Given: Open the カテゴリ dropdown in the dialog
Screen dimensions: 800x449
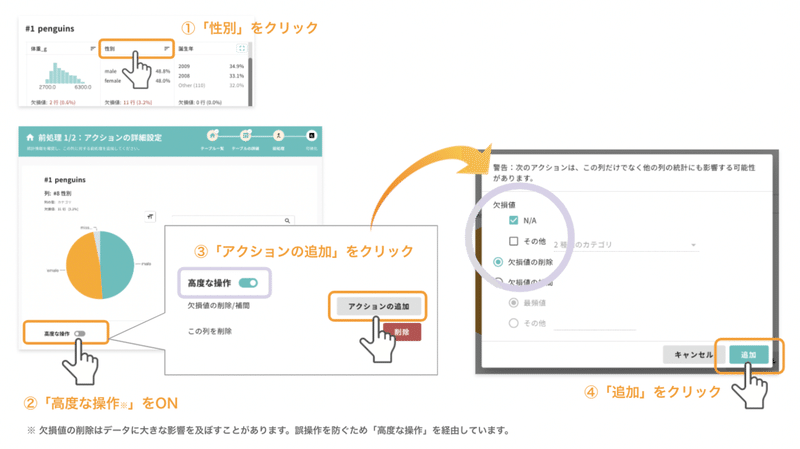Looking at the screenshot, I should [x=626, y=245].
